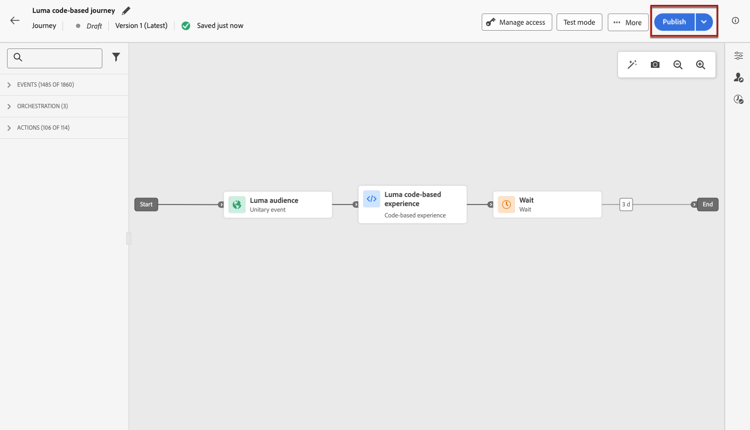Edit journey name with pencil icon
This screenshot has width=750, height=430.
click(x=126, y=11)
